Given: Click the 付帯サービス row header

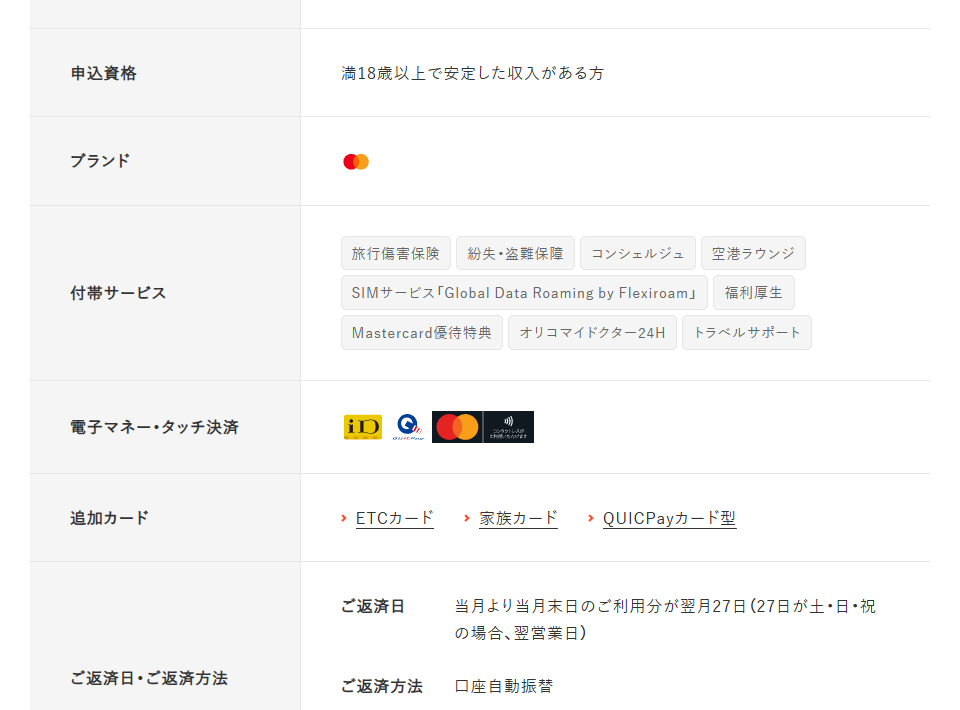Looking at the screenshot, I should pyautogui.click(x=165, y=293).
